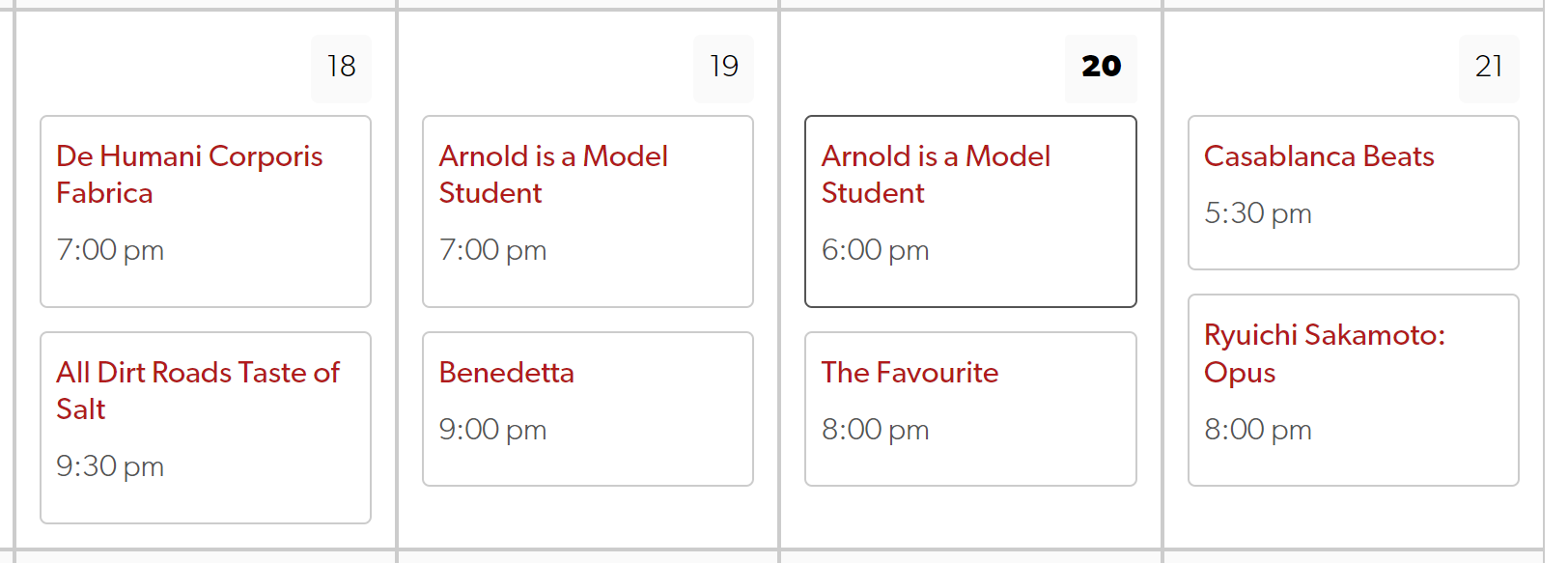Select calendar date 21
The width and height of the screenshot is (1568, 563).
(x=1489, y=68)
